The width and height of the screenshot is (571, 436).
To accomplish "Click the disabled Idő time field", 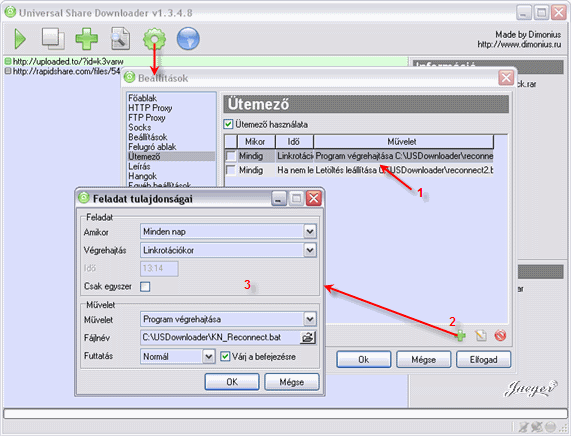I will pyautogui.click(x=159, y=268).
